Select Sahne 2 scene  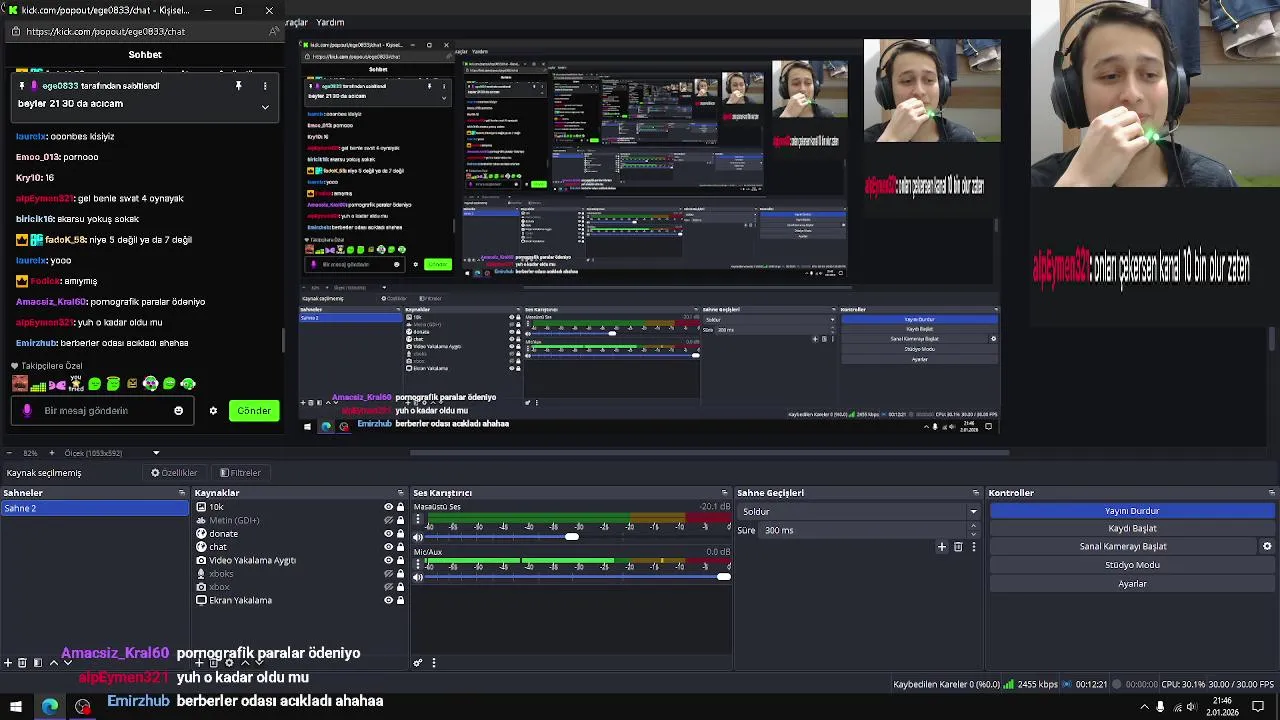(95, 508)
